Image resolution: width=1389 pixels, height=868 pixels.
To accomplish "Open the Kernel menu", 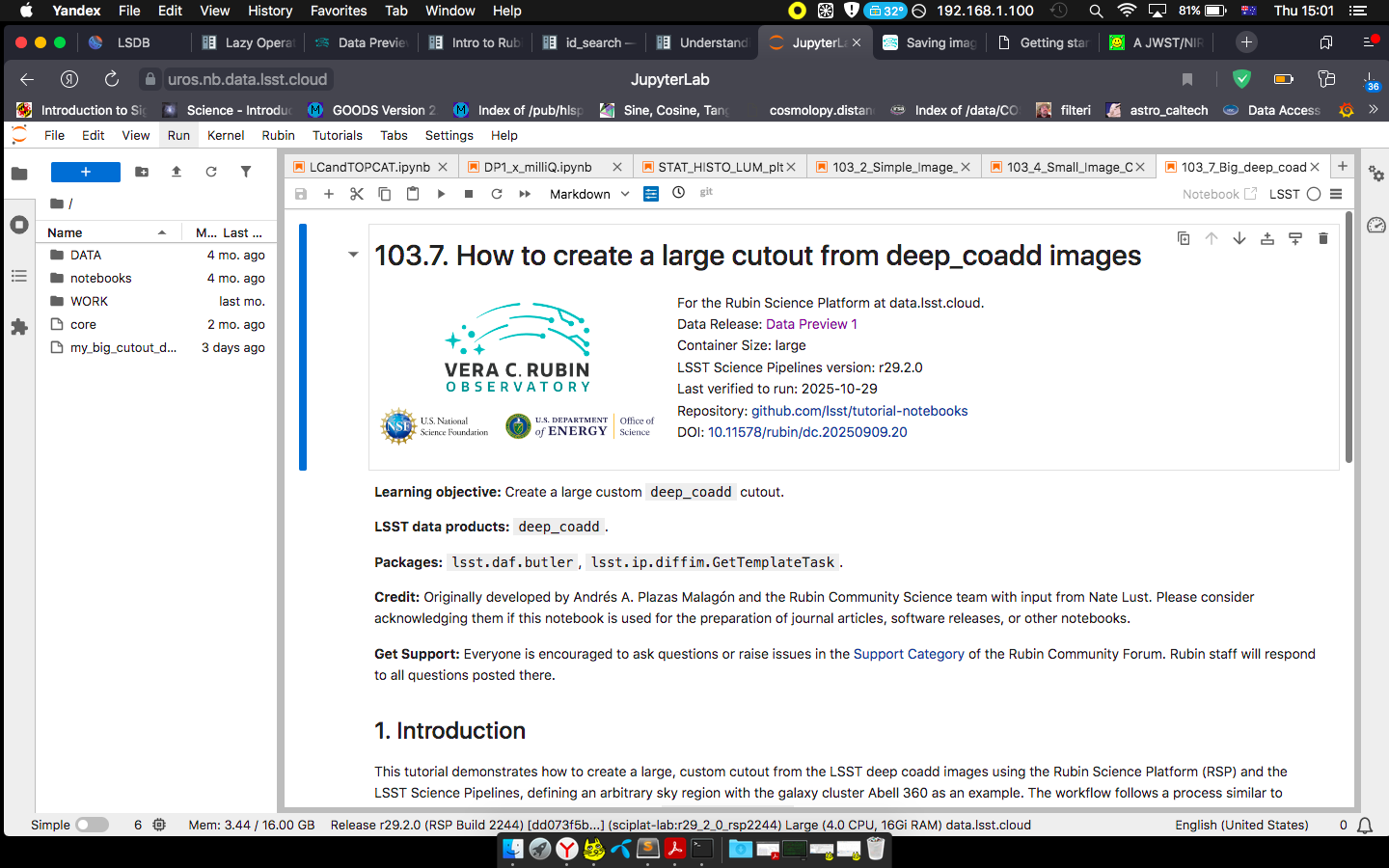I will 226,135.
